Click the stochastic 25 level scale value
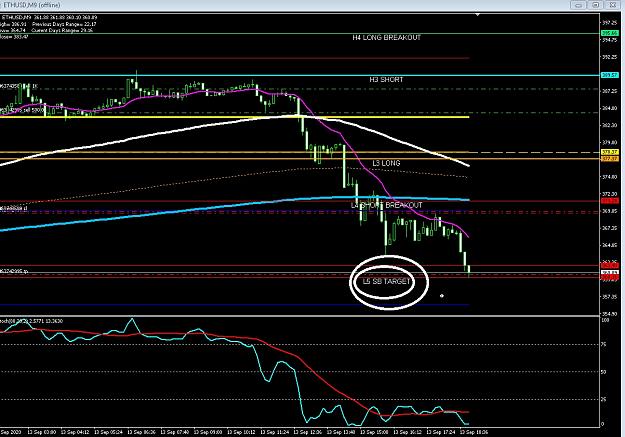Viewport: 625px width, 437px height. point(604,399)
